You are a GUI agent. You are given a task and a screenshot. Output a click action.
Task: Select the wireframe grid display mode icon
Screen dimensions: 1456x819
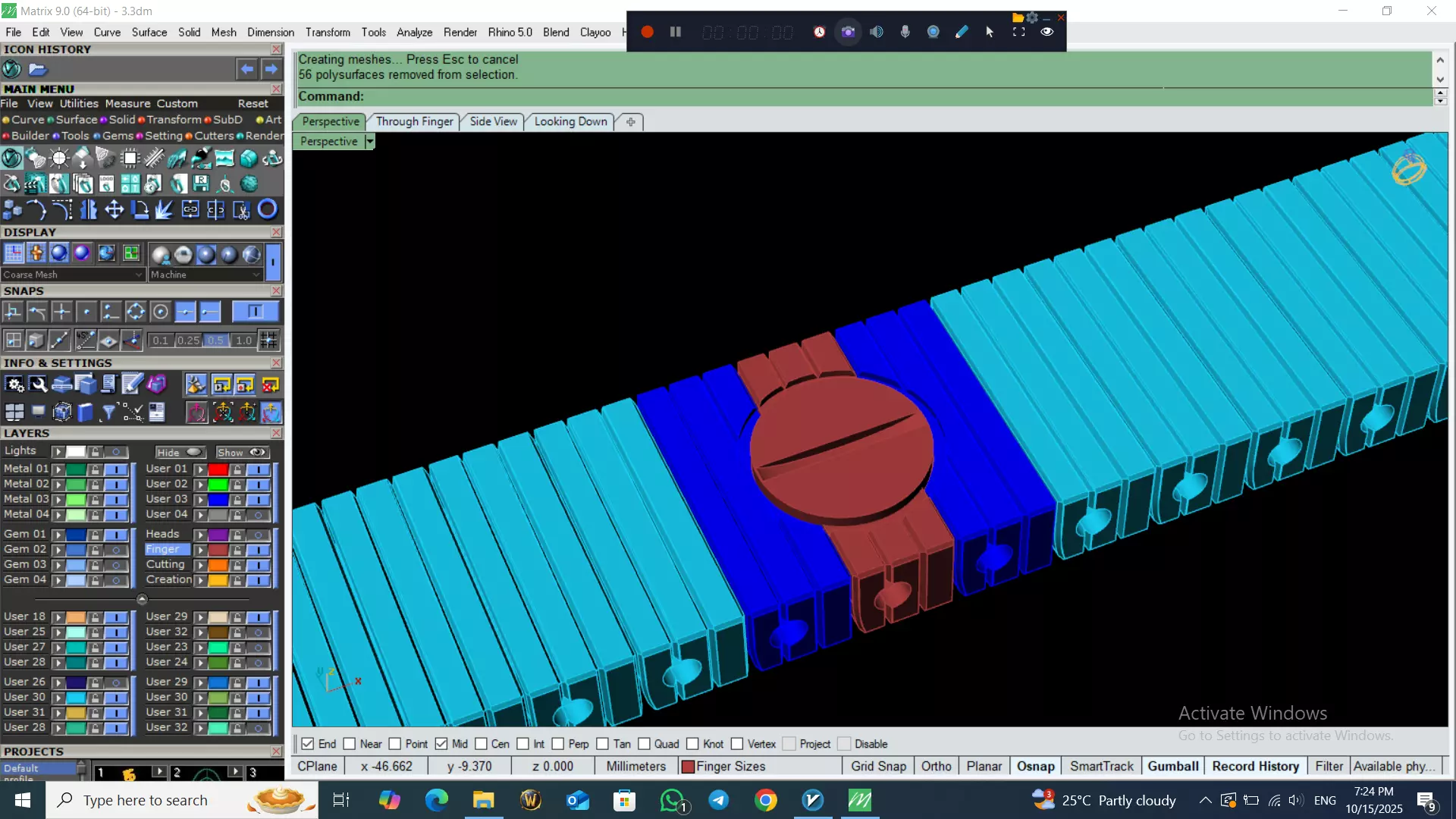click(x=14, y=253)
